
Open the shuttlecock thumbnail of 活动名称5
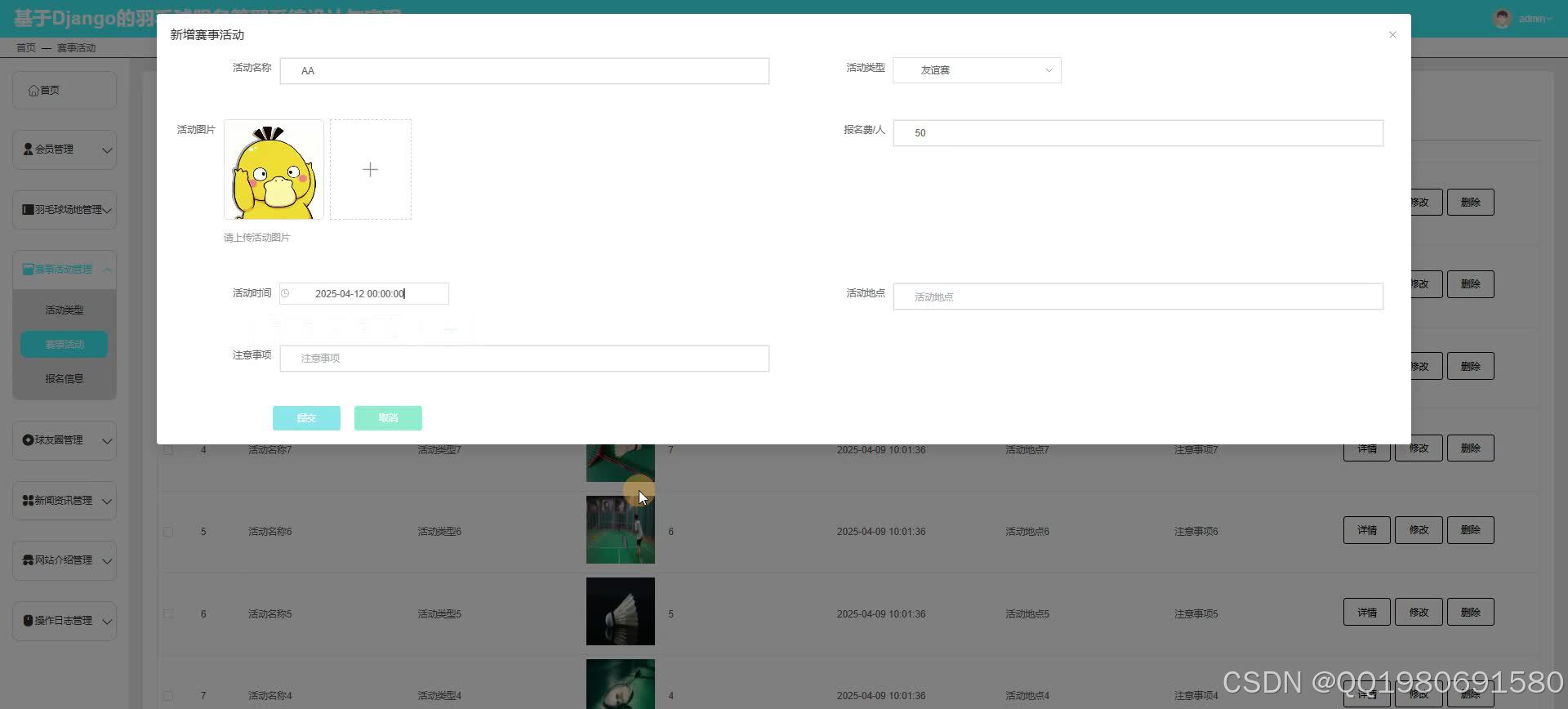pos(621,612)
